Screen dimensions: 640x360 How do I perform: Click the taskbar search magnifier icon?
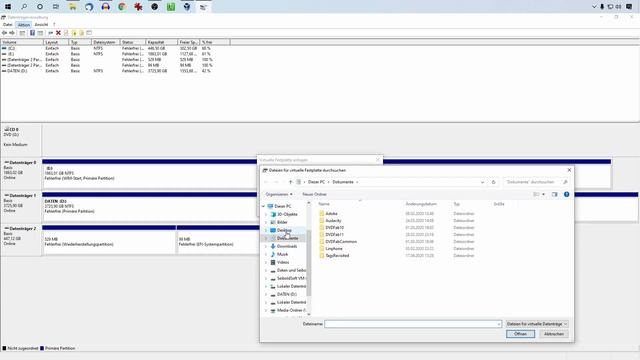(24, 7)
